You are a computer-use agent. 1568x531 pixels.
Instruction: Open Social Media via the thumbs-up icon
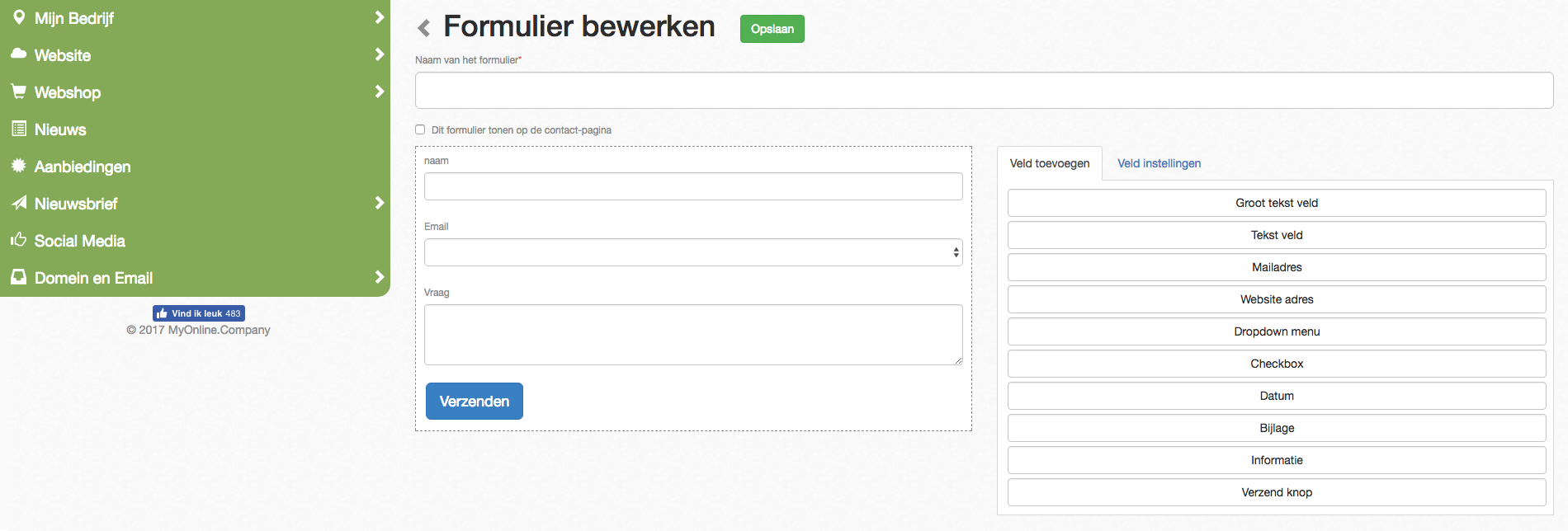point(19,240)
